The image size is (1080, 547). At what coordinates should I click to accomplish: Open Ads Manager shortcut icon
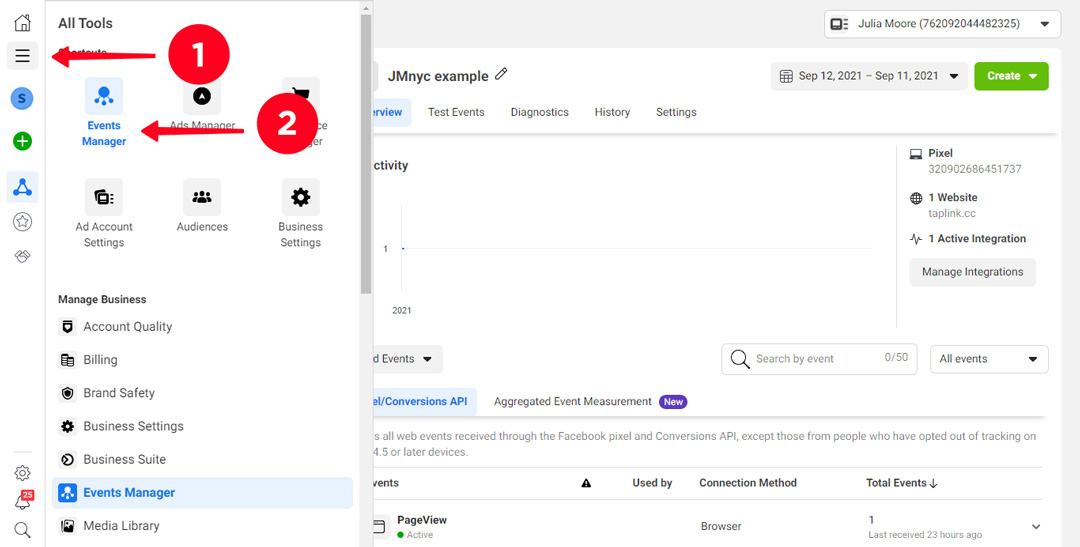pyautogui.click(x=202, y=96)
